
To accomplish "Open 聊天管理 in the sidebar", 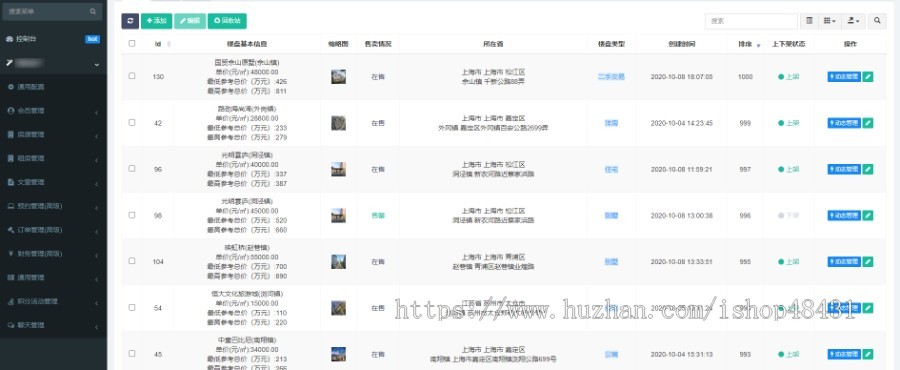I will point(53,325).
